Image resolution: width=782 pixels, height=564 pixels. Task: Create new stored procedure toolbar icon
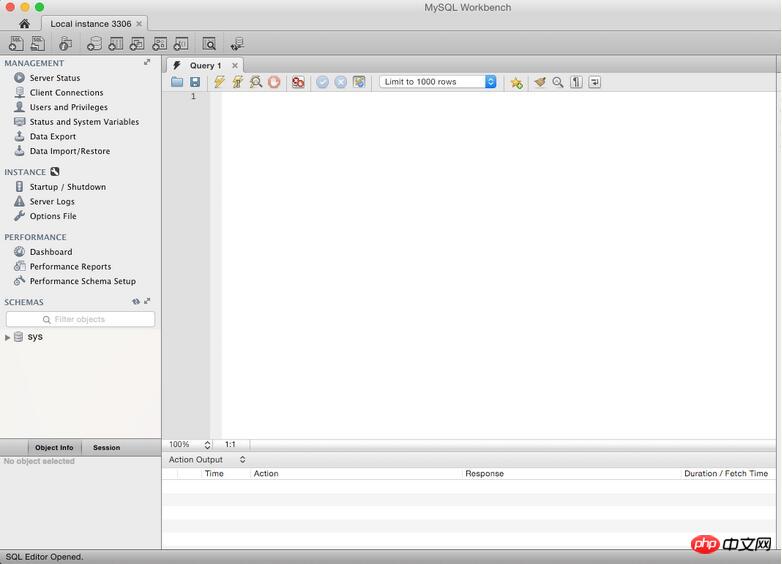(159, 44)
